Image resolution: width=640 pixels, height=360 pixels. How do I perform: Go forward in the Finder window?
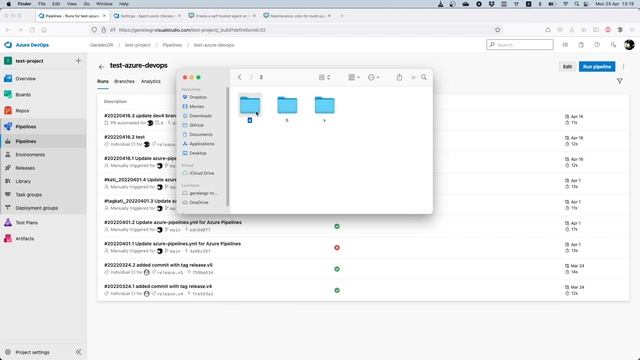[x=251, y=77]
